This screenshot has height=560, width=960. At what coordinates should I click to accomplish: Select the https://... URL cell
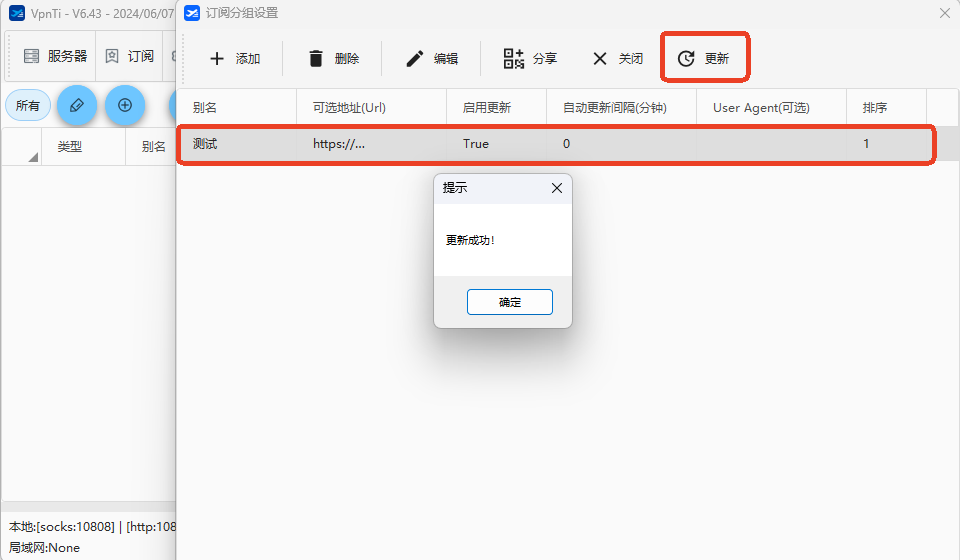372,144
